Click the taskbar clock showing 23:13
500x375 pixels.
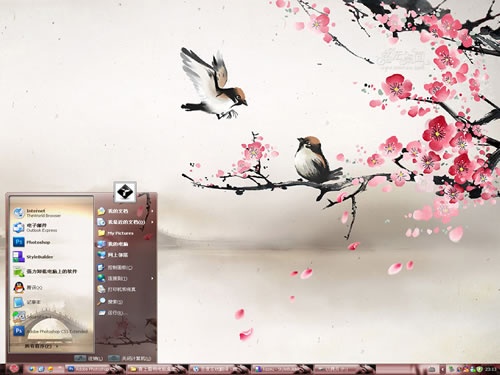(490, 369)
